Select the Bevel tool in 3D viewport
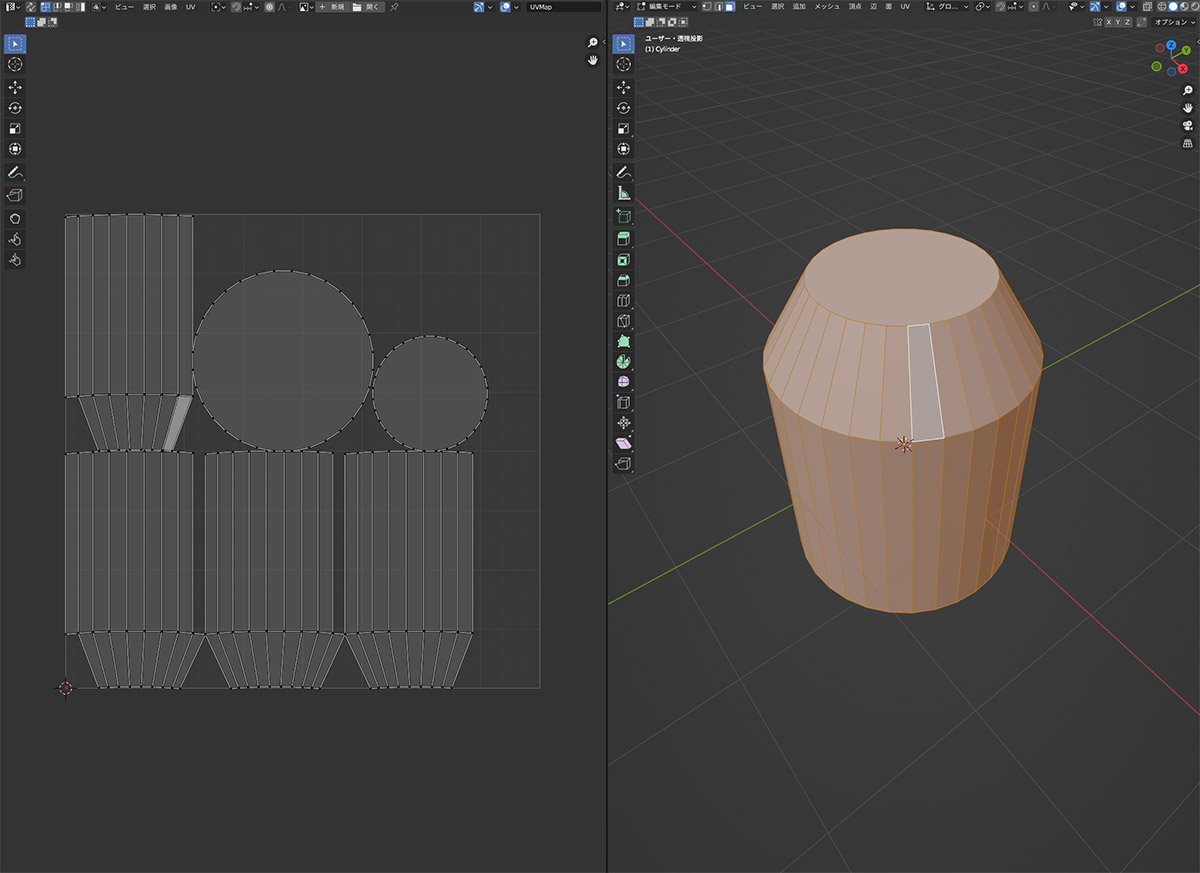The width and height of the screenshot is (1200, 873). click(x=624, y=280)
